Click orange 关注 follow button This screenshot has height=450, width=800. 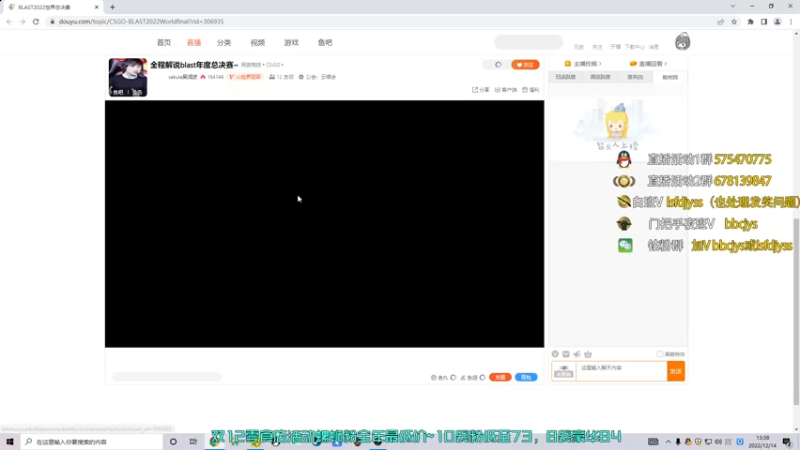tap(525, 65)
